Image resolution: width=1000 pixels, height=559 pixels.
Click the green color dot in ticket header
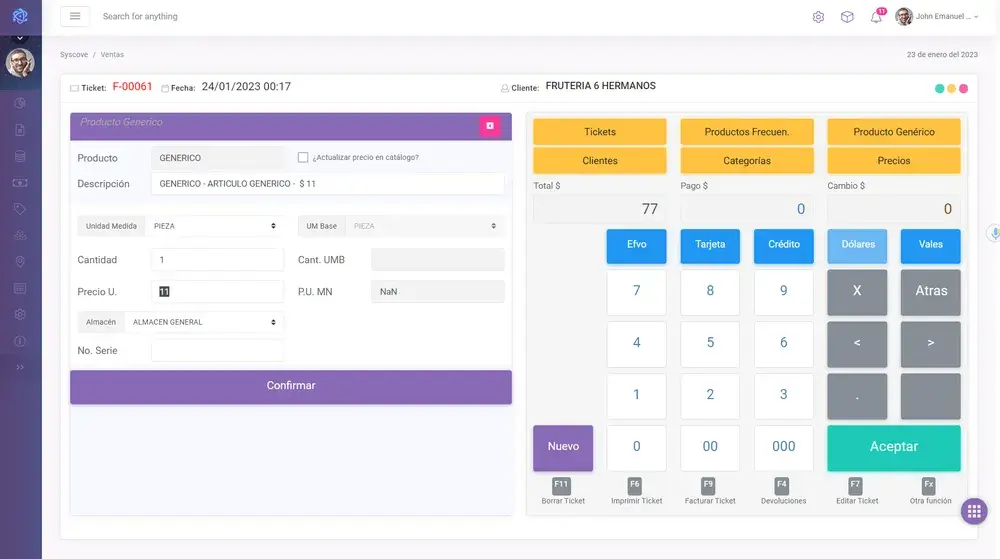point(939,89)
